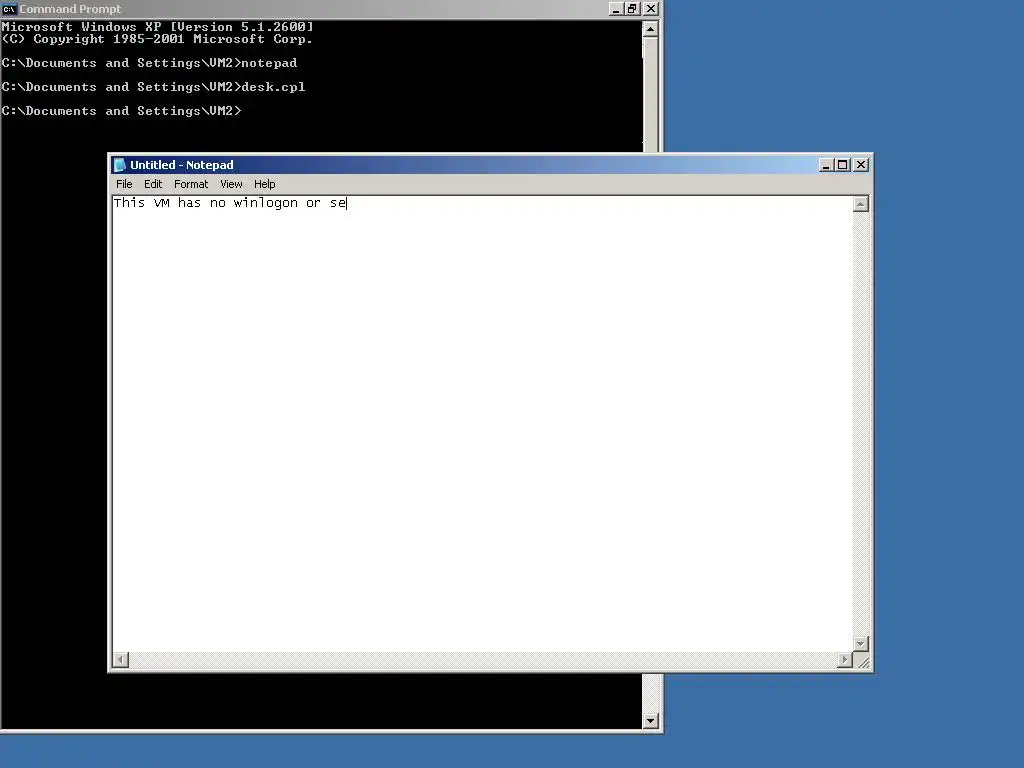The height and width of the screenshot is (768, 1024).
Task: Close the Notepad window
Action: point(861,165)
